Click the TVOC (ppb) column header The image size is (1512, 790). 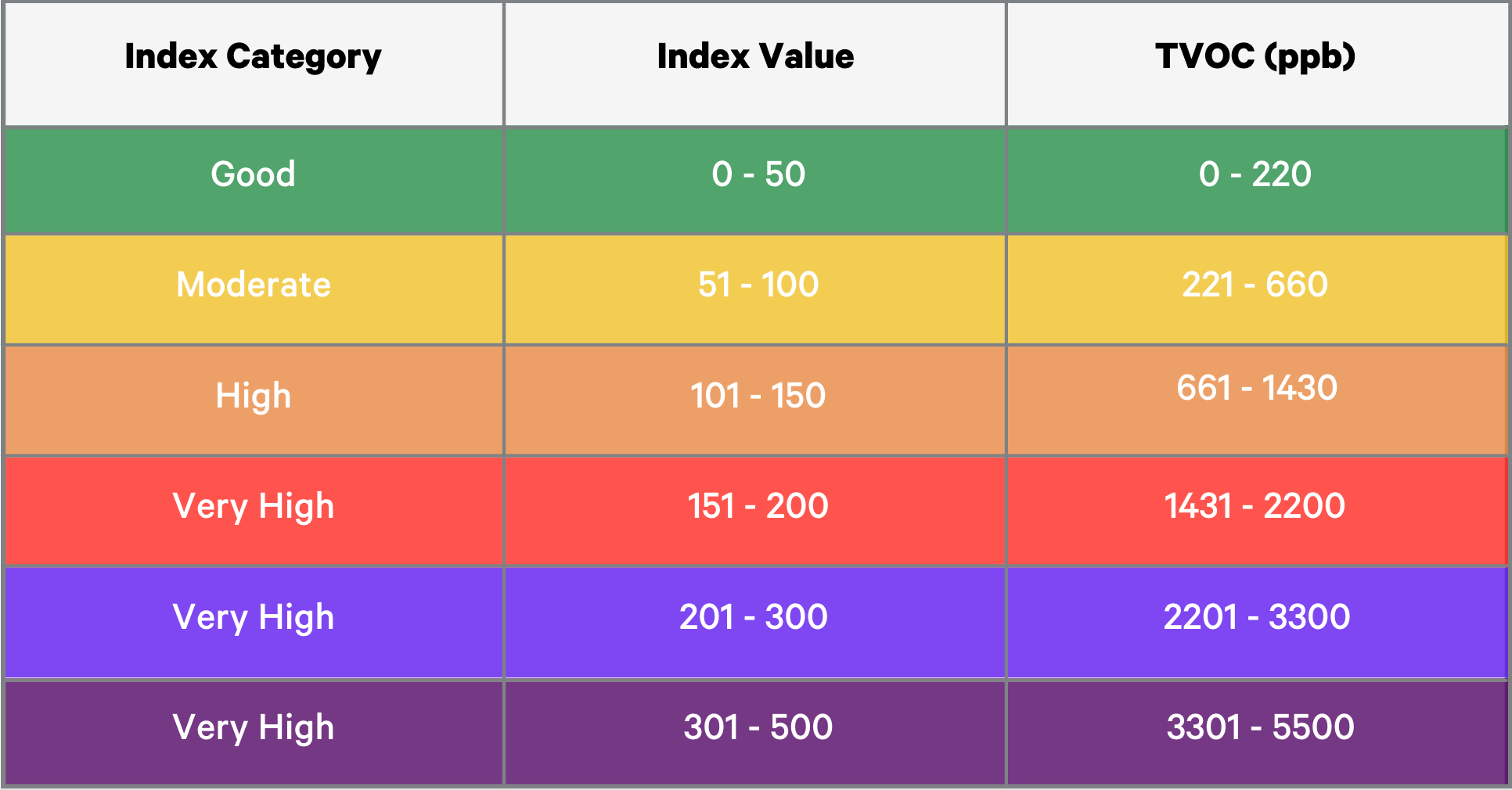(1255, 57)
